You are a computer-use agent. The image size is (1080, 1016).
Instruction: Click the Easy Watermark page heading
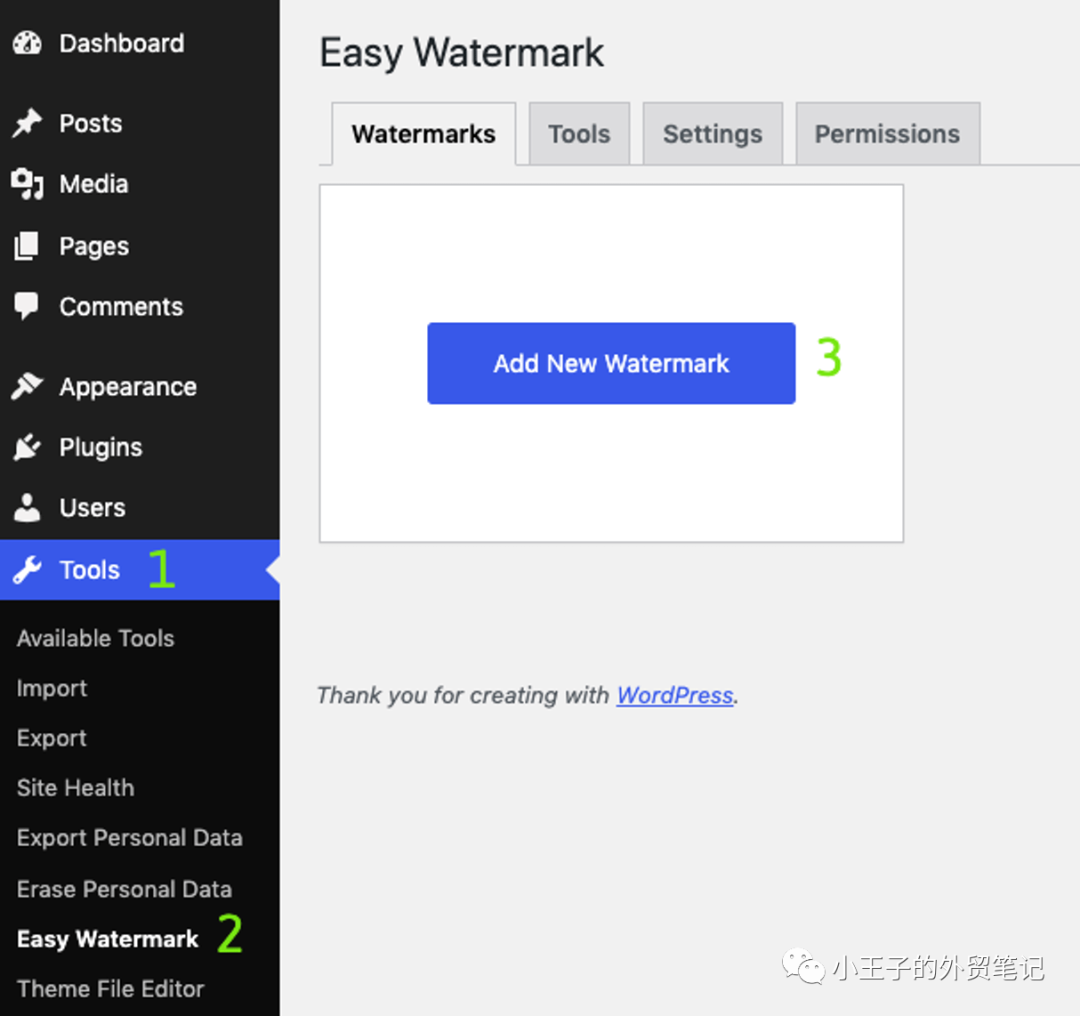coord(462,53)
